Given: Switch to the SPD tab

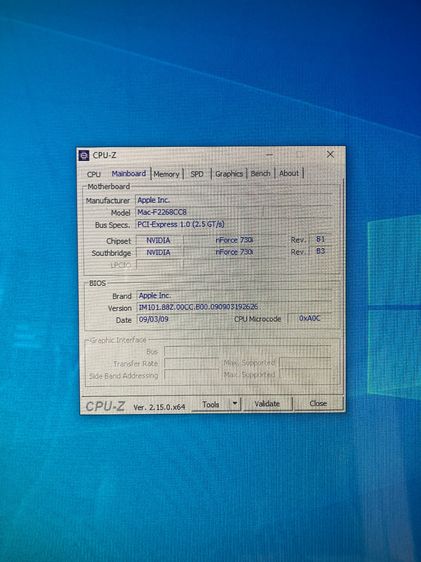Looking at the screenshot, I should (x=197, y=174).
